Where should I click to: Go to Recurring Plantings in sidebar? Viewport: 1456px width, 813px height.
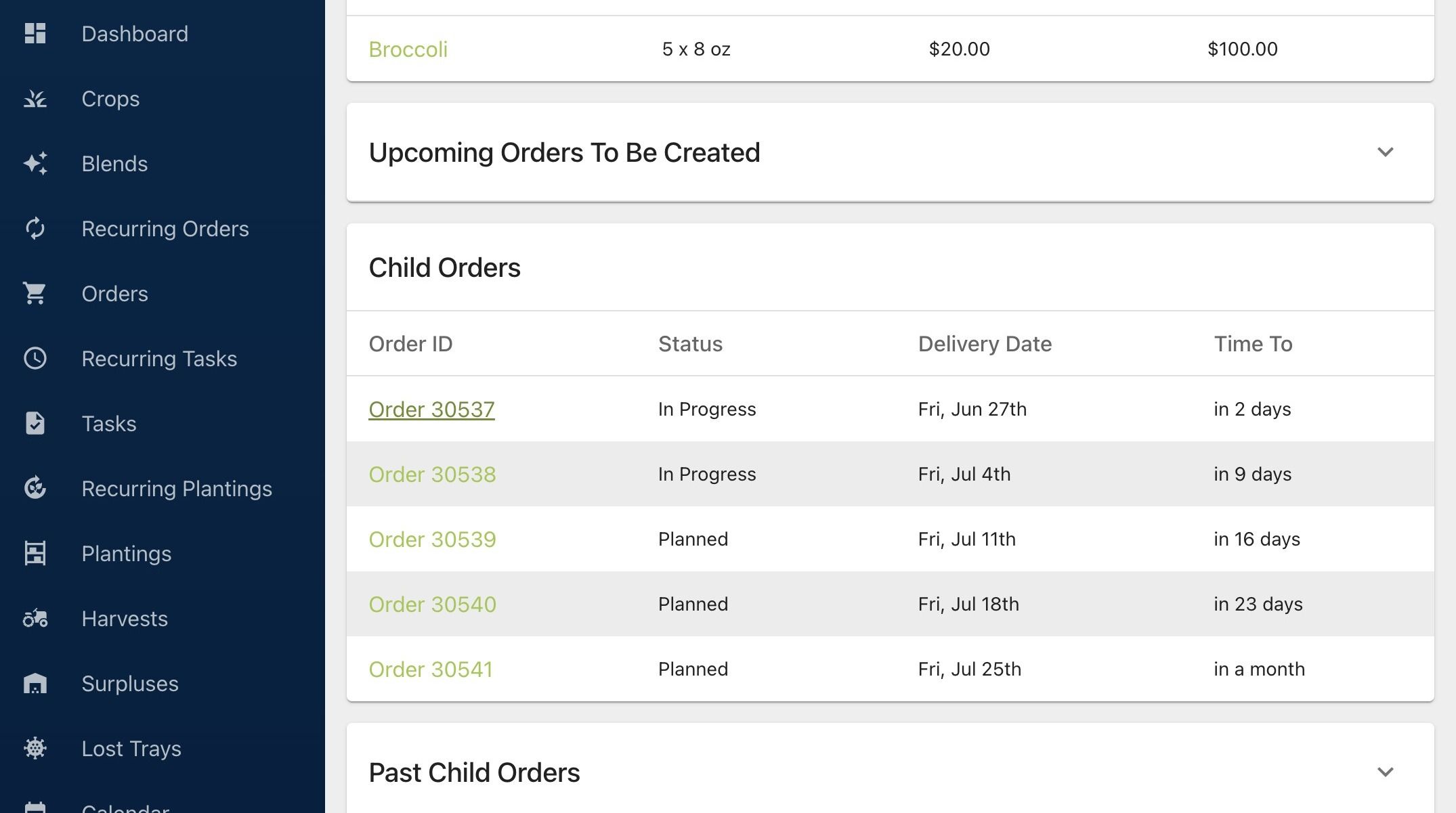click(x=177, y=488)
